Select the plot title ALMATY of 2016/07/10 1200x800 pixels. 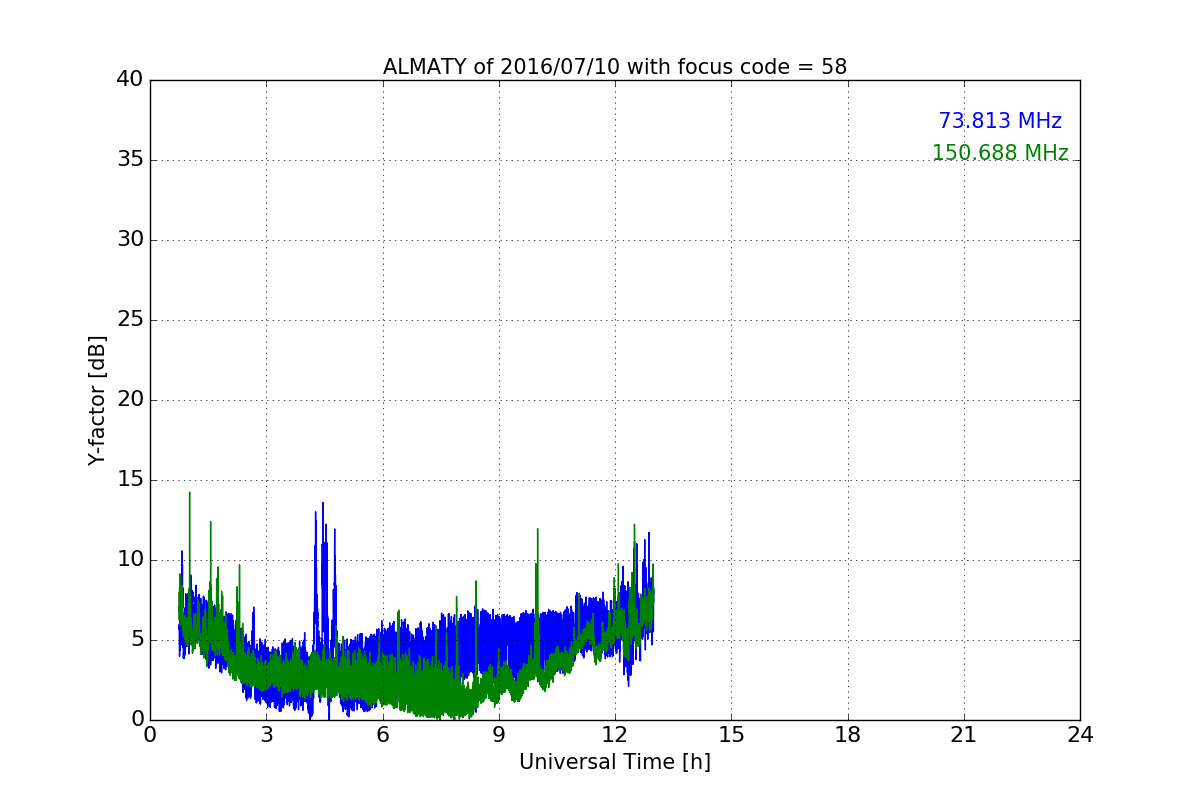click(x=615, y=67)
